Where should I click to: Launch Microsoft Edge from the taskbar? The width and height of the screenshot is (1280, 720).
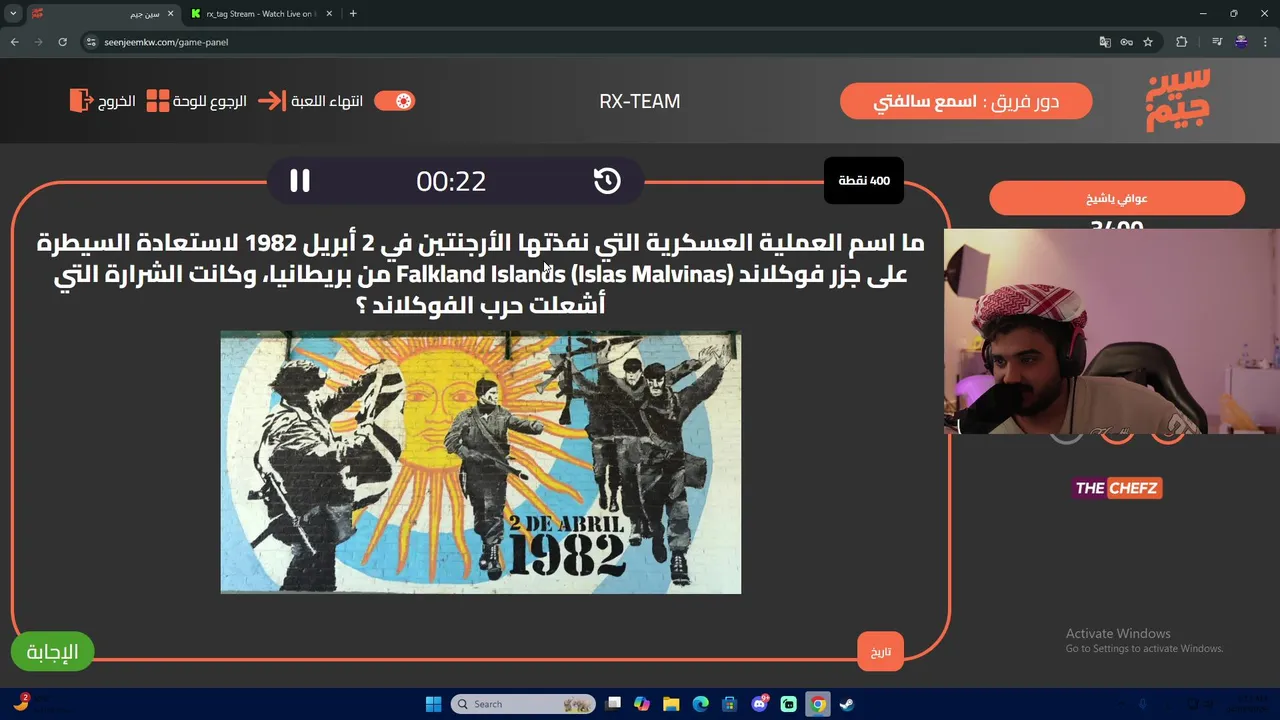tap(701, 704)
